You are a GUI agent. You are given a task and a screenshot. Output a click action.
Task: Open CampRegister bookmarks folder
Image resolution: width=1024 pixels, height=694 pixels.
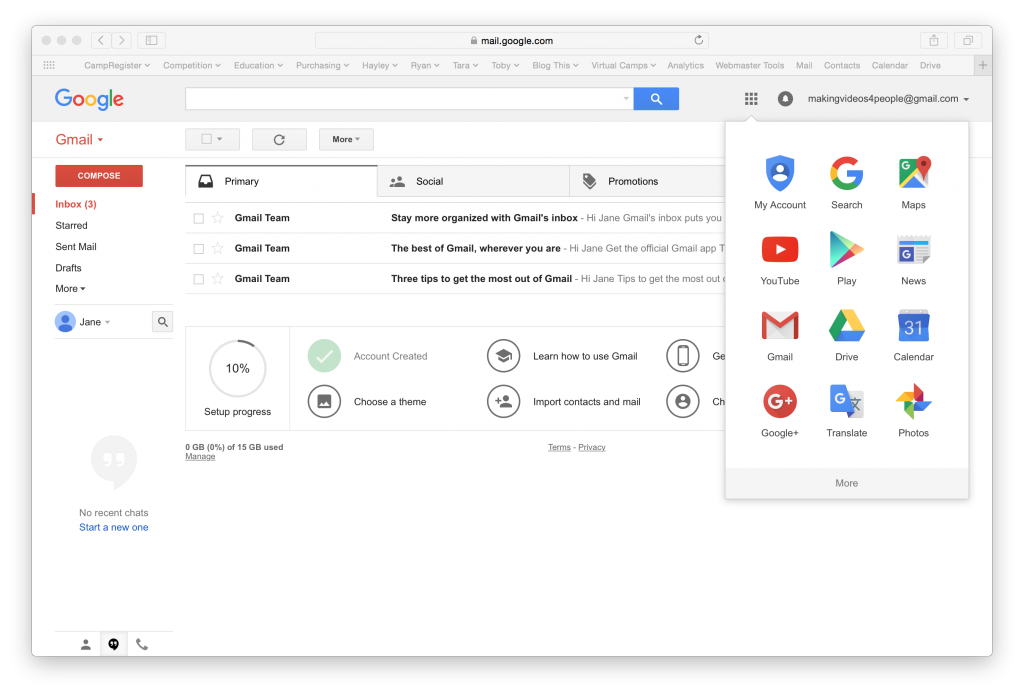[x=117, y=65]
